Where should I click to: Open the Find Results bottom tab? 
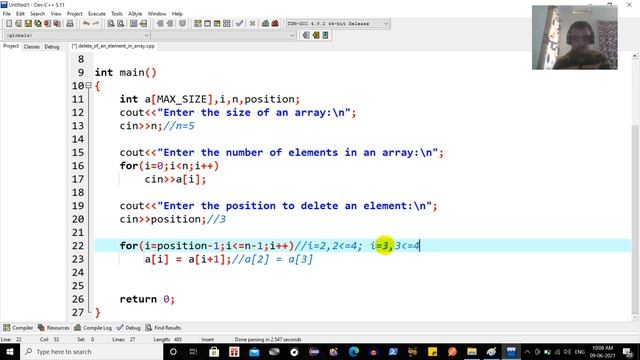(x=163, y=328)
